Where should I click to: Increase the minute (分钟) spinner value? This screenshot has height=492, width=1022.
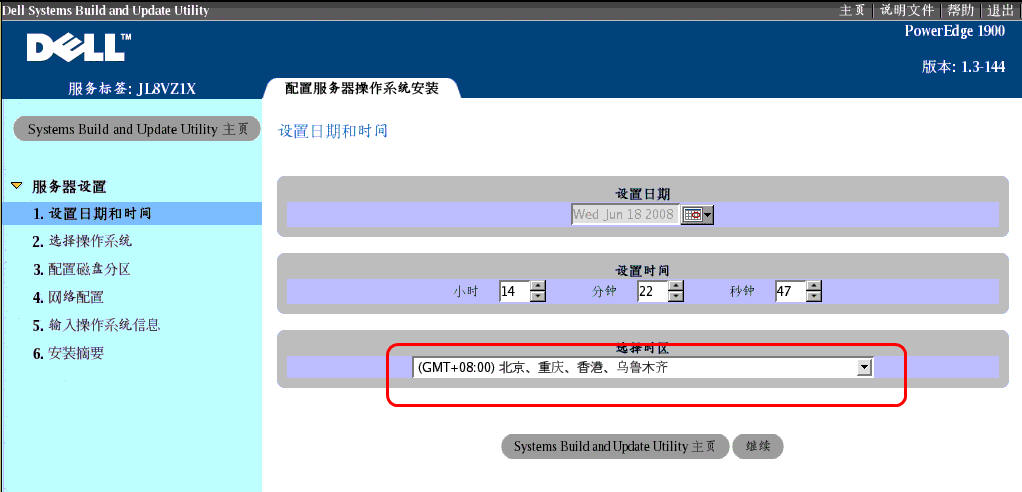click(x=676, y=286)
